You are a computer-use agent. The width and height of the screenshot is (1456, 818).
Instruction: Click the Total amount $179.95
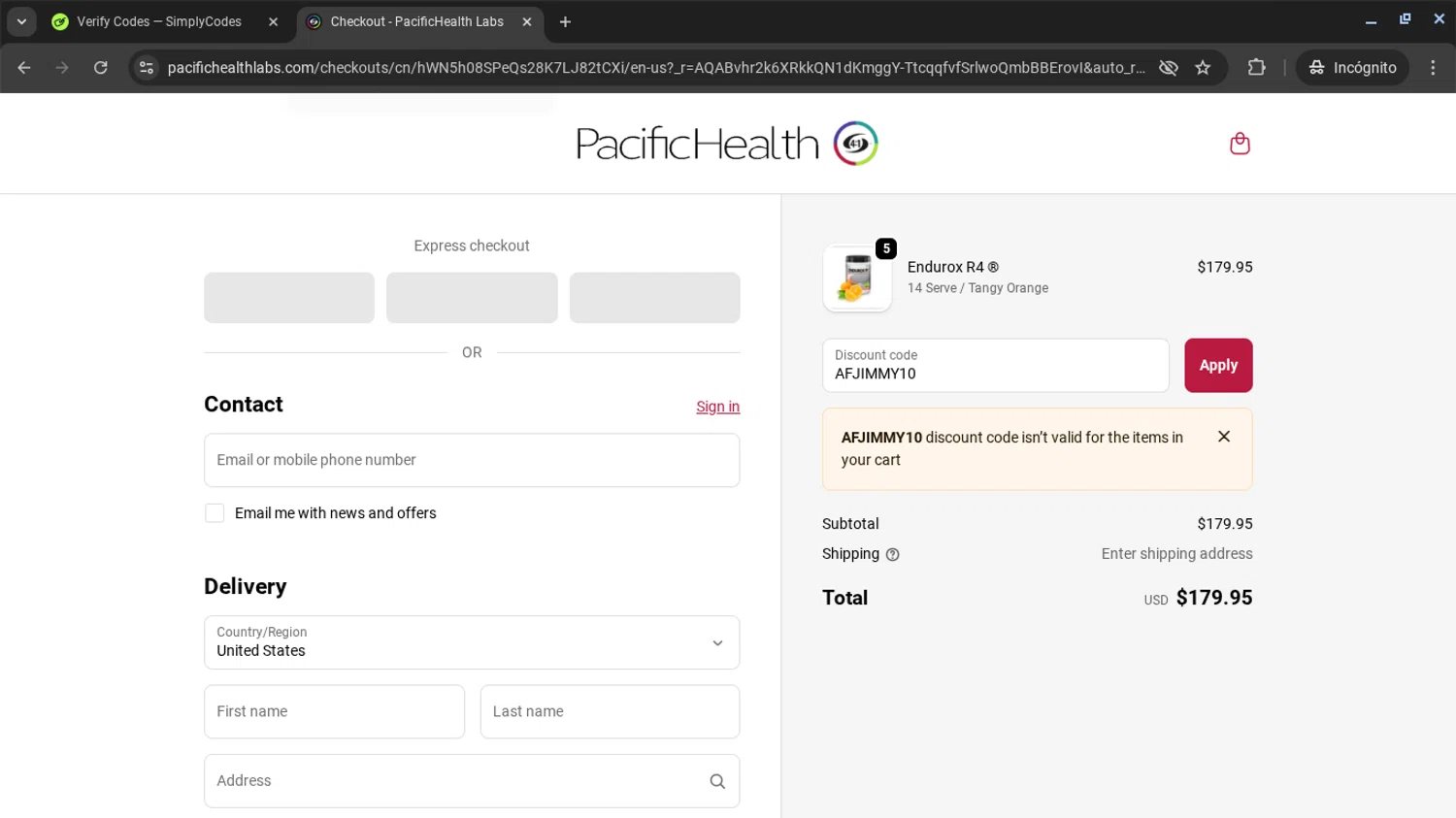pyautogui.click(x=1214, y=598)
